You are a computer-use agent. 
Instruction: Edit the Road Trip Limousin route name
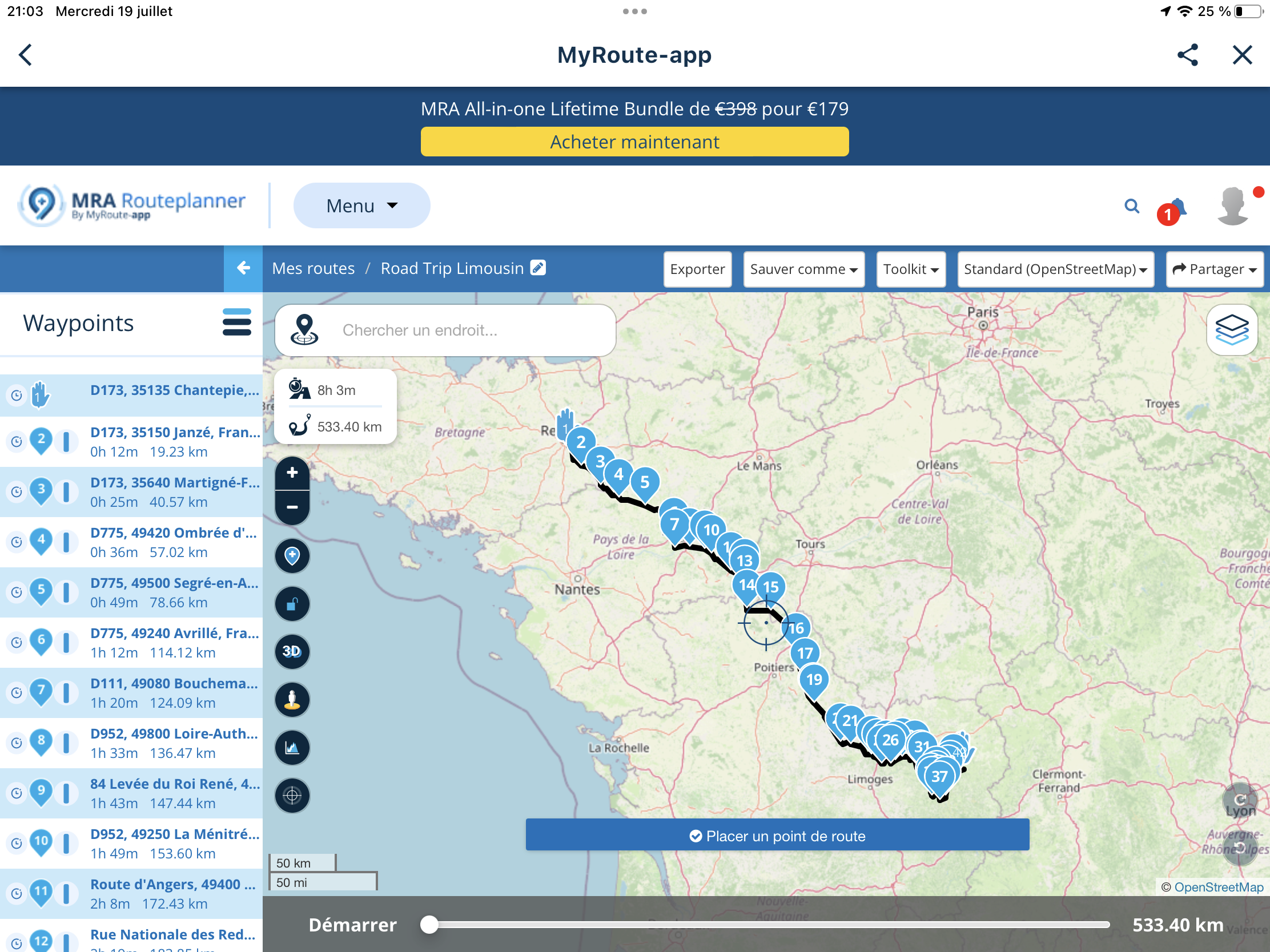tap(538, 268)
